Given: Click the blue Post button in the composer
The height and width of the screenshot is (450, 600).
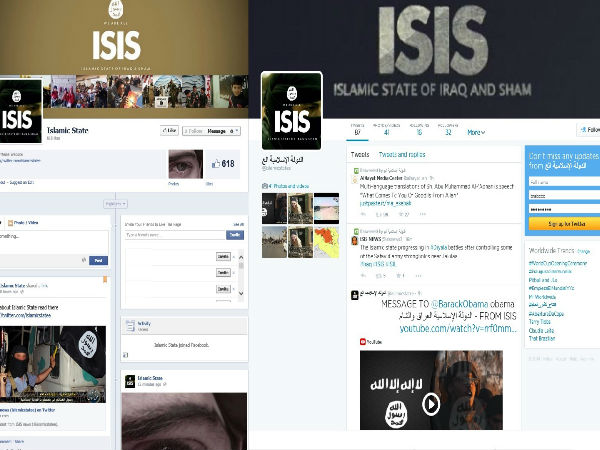Looking at the screenshot, I should click(x=97, y=260).
